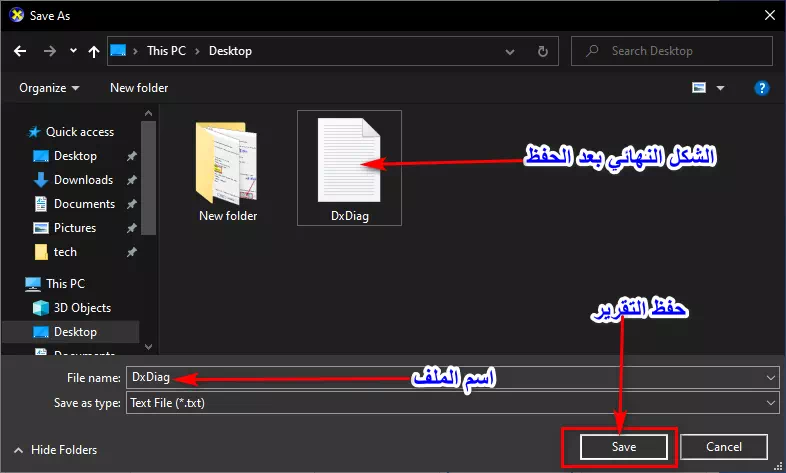The image size is (786, 473).
Task: Open the Organize dropdown menu
Action: click(x=49, y=88)
